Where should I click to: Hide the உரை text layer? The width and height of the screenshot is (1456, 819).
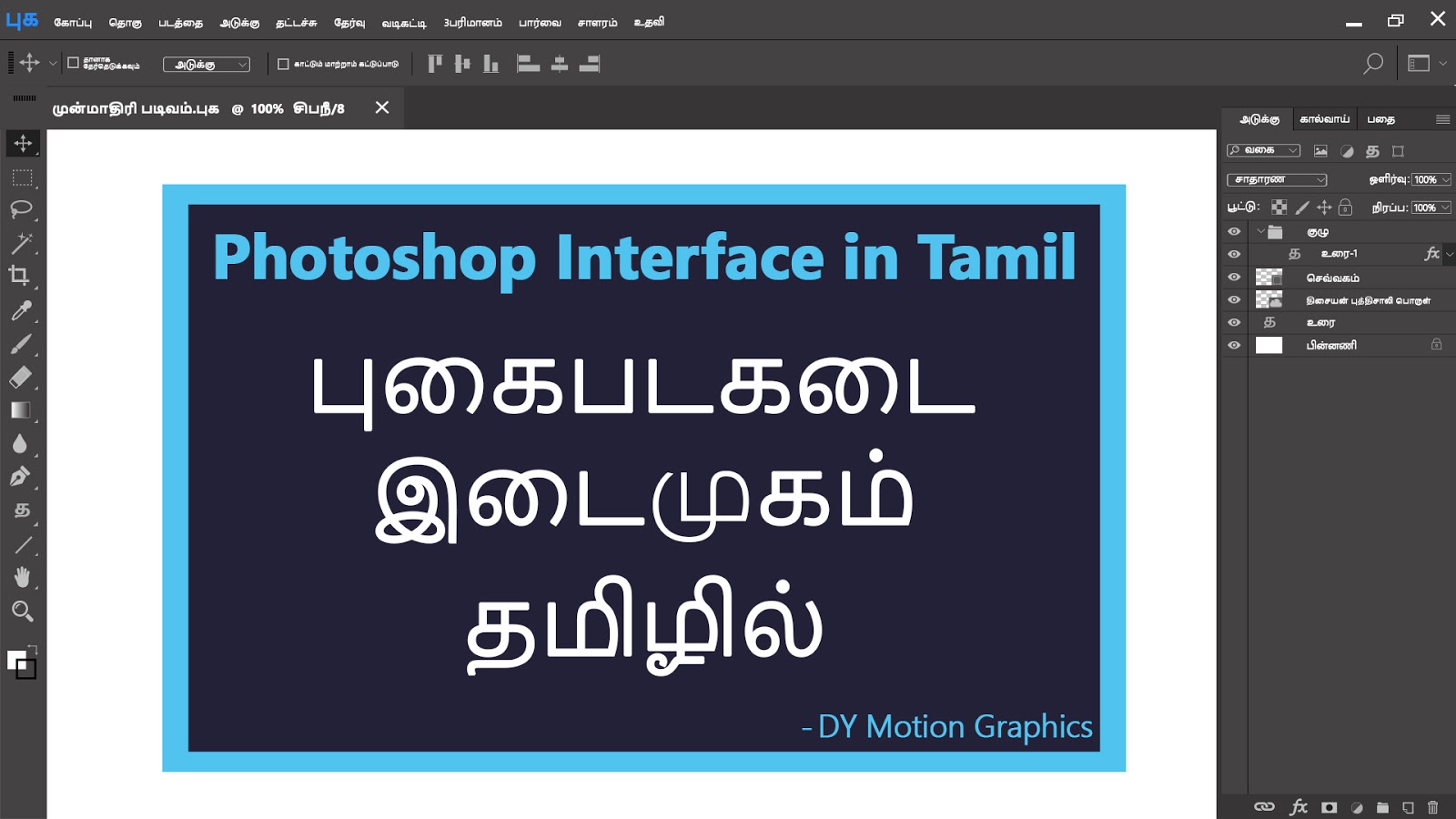(x=1234, y=322)
